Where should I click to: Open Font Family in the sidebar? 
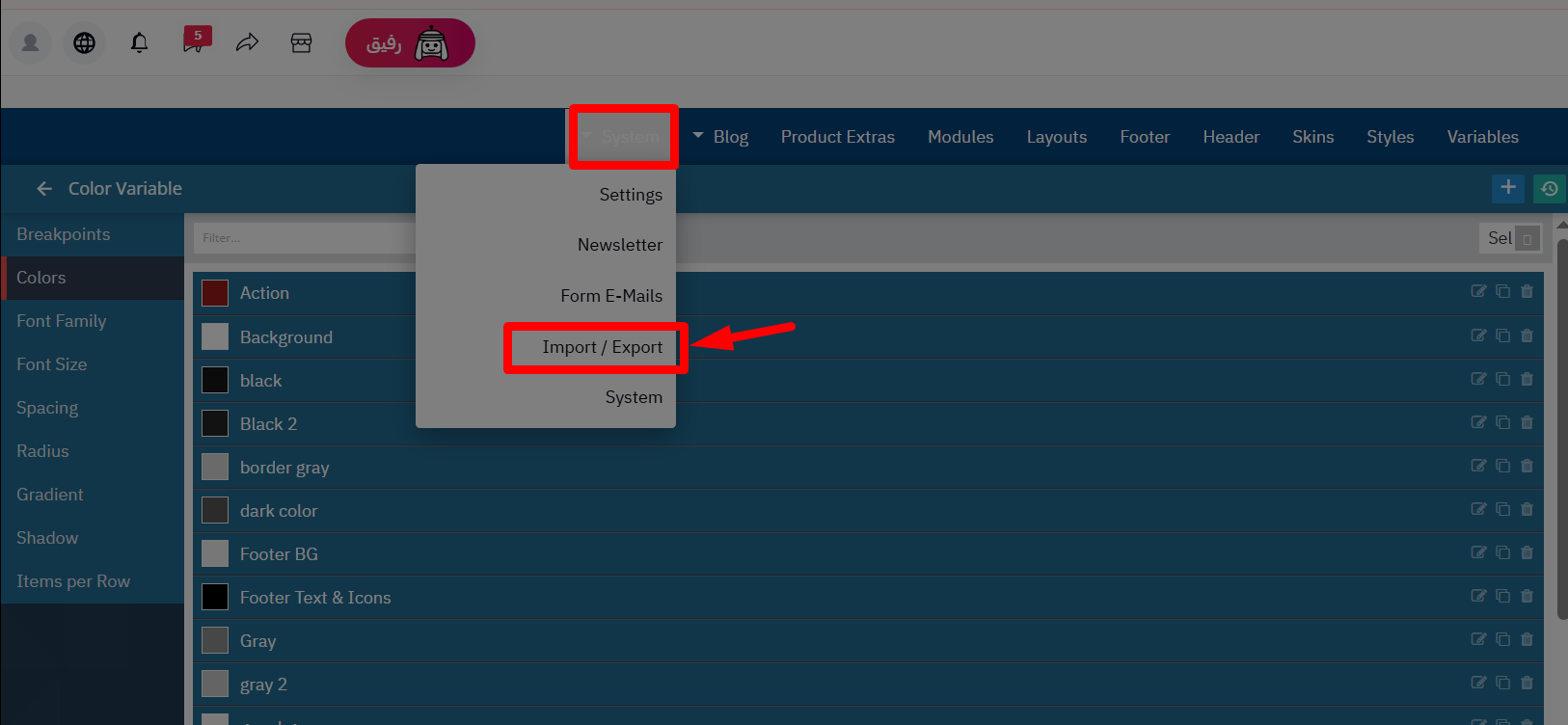(93, 321)
